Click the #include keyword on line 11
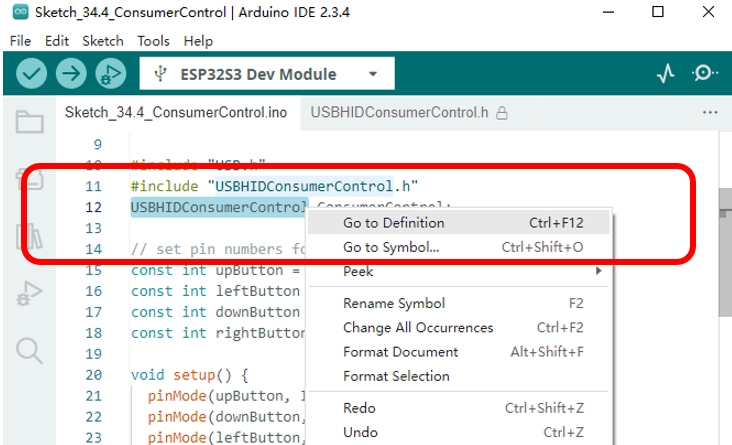Viewport: 732px width, 445px height. click(164, 186)
